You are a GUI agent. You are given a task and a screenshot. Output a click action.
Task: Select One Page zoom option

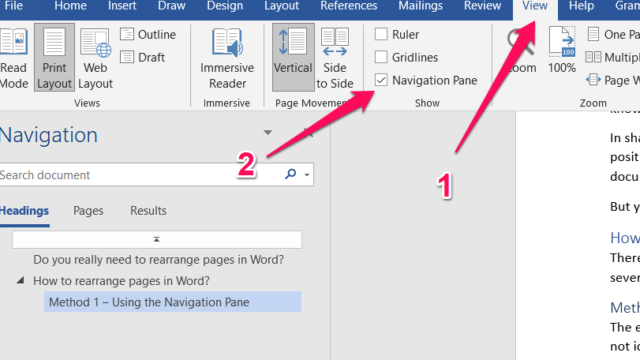tap(613, 34)
